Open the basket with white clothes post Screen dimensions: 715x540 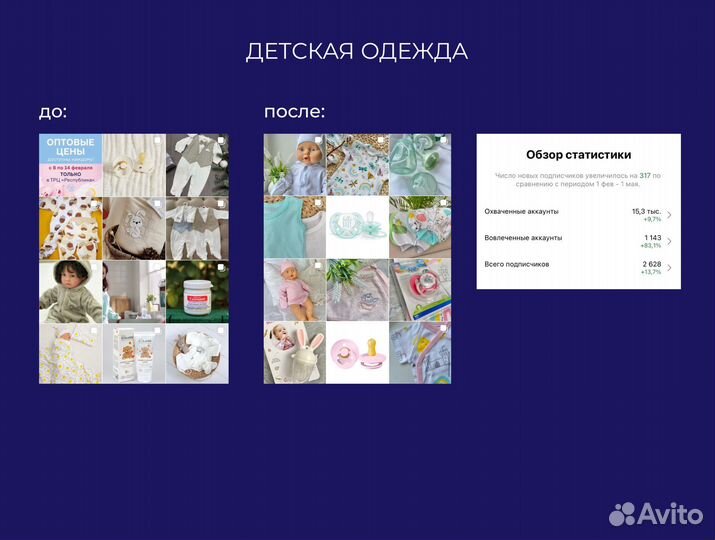click(x=197, y=353)
